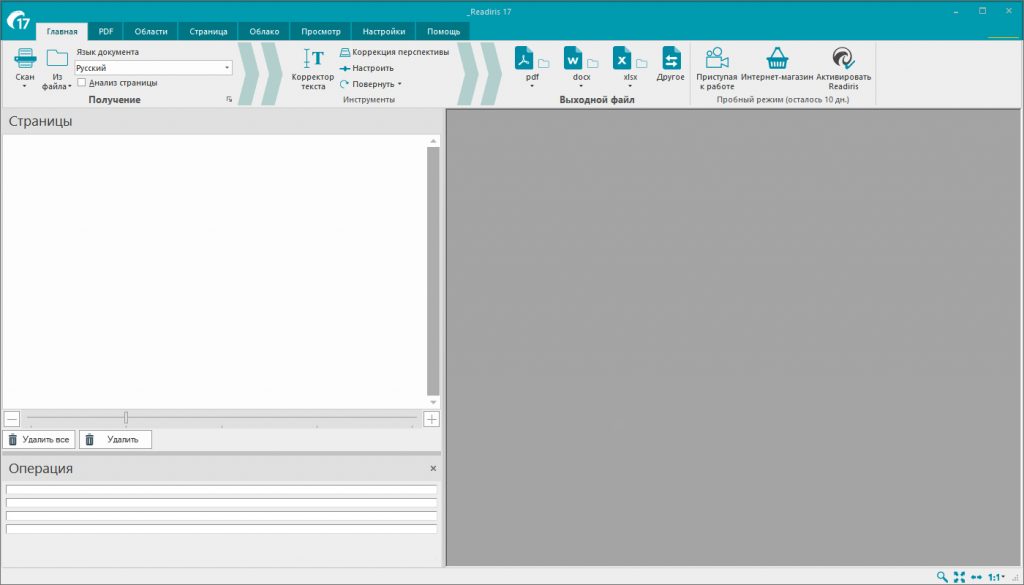
Task: Click the Скан scanner icon
Action: tap(25, 59)
